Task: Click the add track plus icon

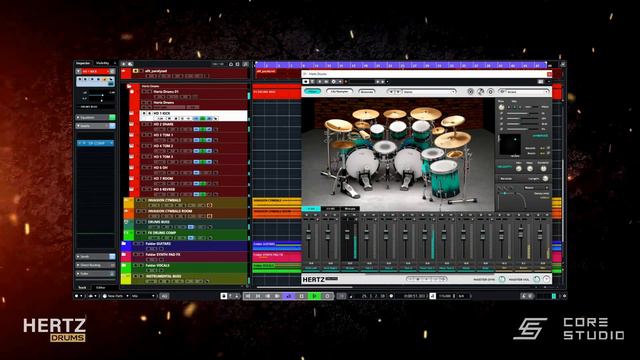Action: [x=124, y=64]
